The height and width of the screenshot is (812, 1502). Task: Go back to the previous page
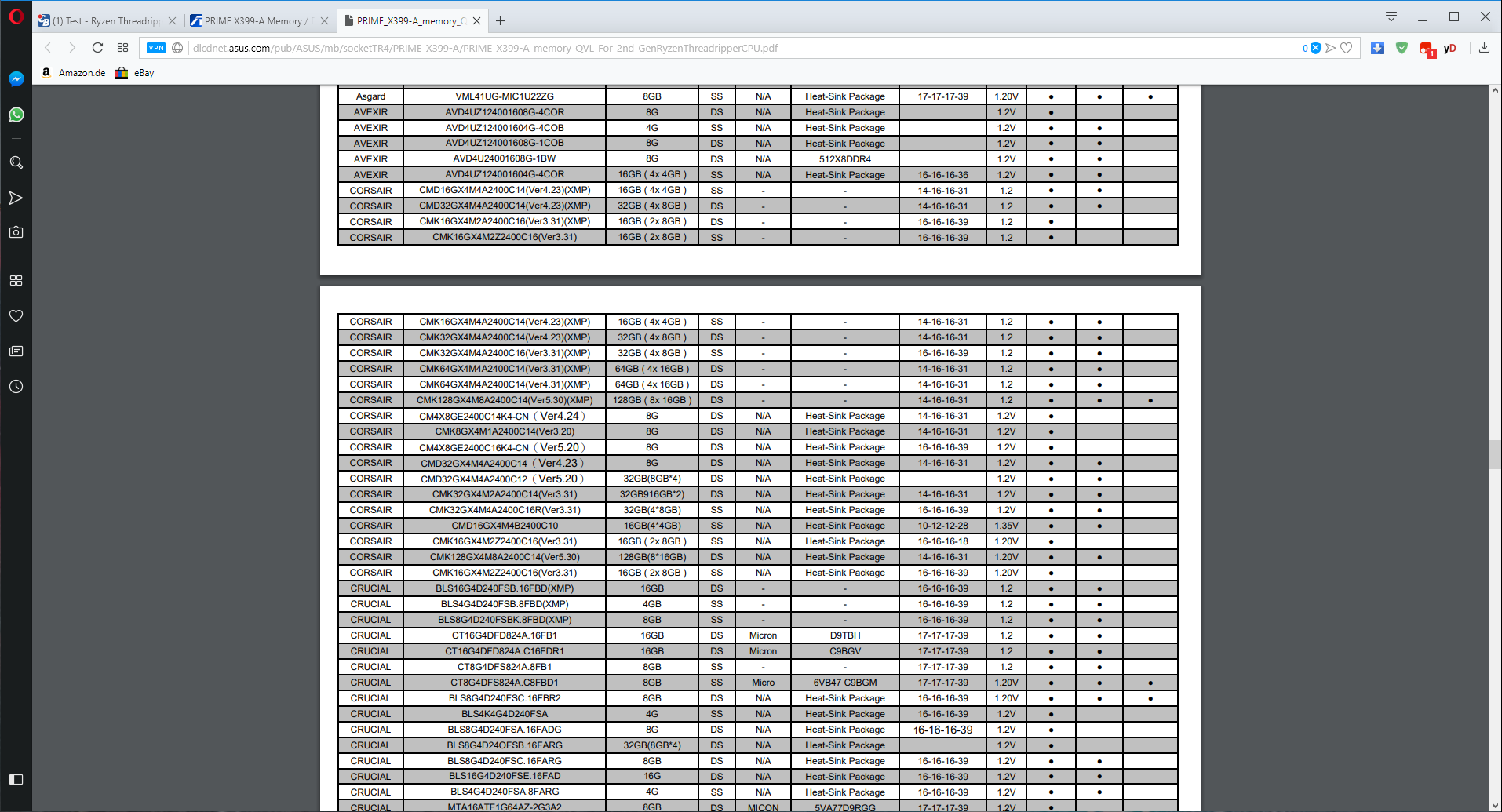coord(48,48)
